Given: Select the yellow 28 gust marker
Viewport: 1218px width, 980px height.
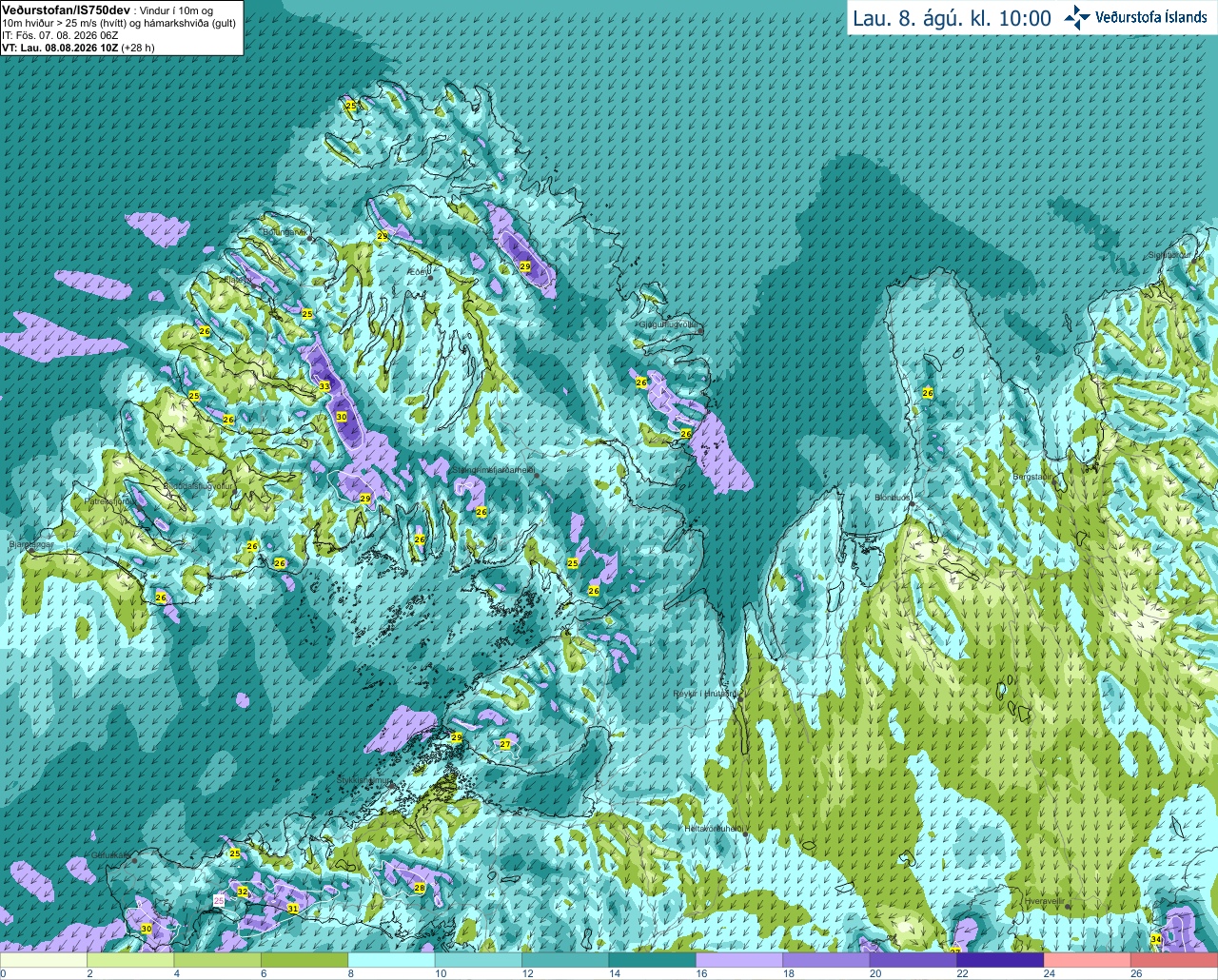Looking at the screenshot, I should click(x=420, y=888).
